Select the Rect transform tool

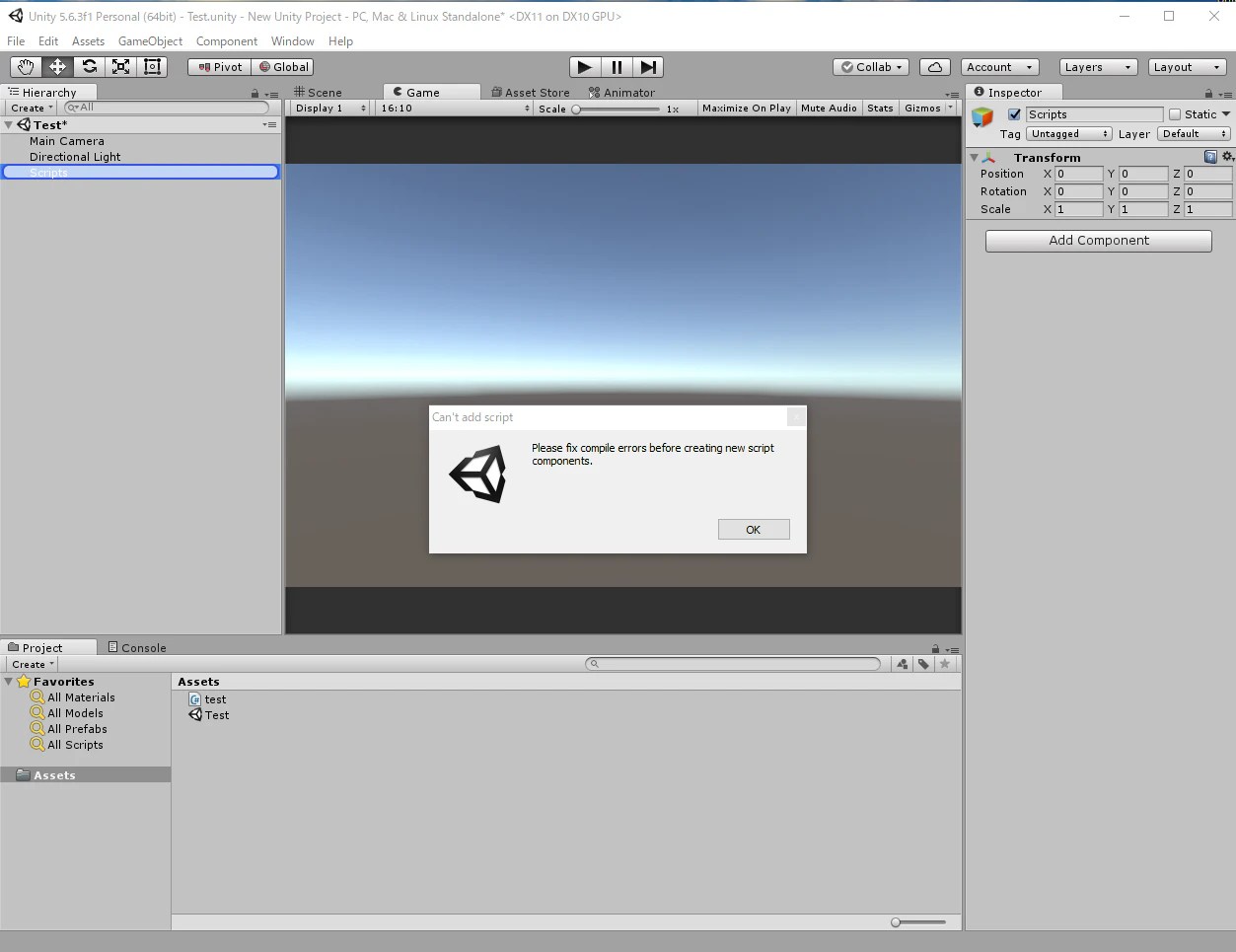pyautogui.click(x=152, y=67)
